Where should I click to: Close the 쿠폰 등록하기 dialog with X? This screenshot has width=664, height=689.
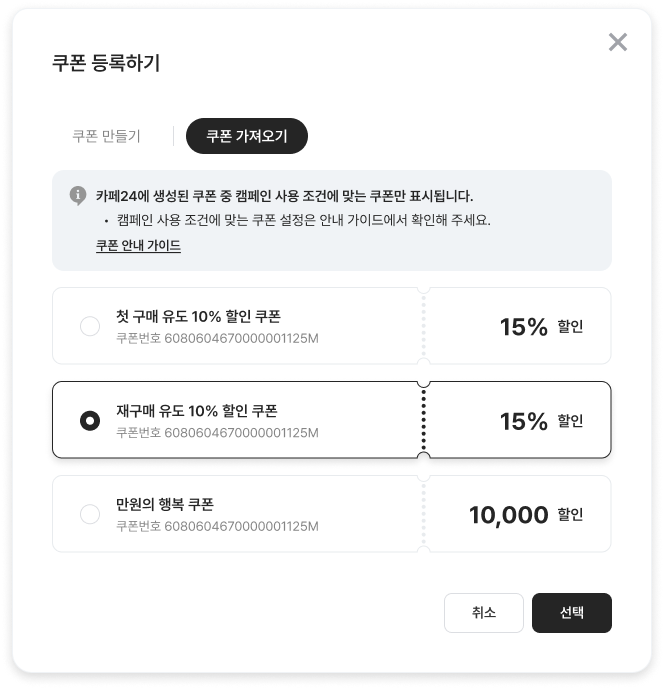(618, 42)
